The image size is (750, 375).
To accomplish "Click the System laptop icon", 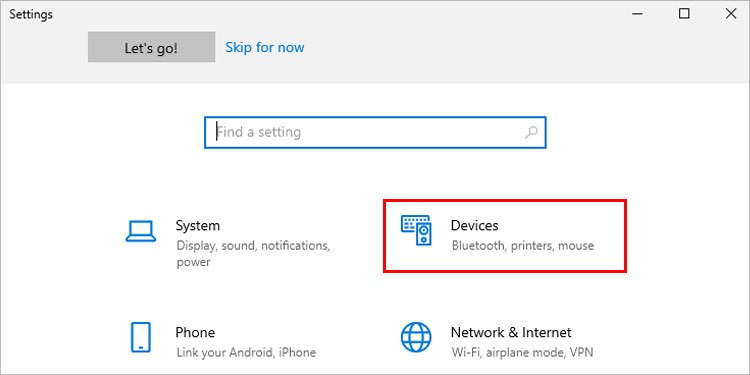I will click(141, 232).
